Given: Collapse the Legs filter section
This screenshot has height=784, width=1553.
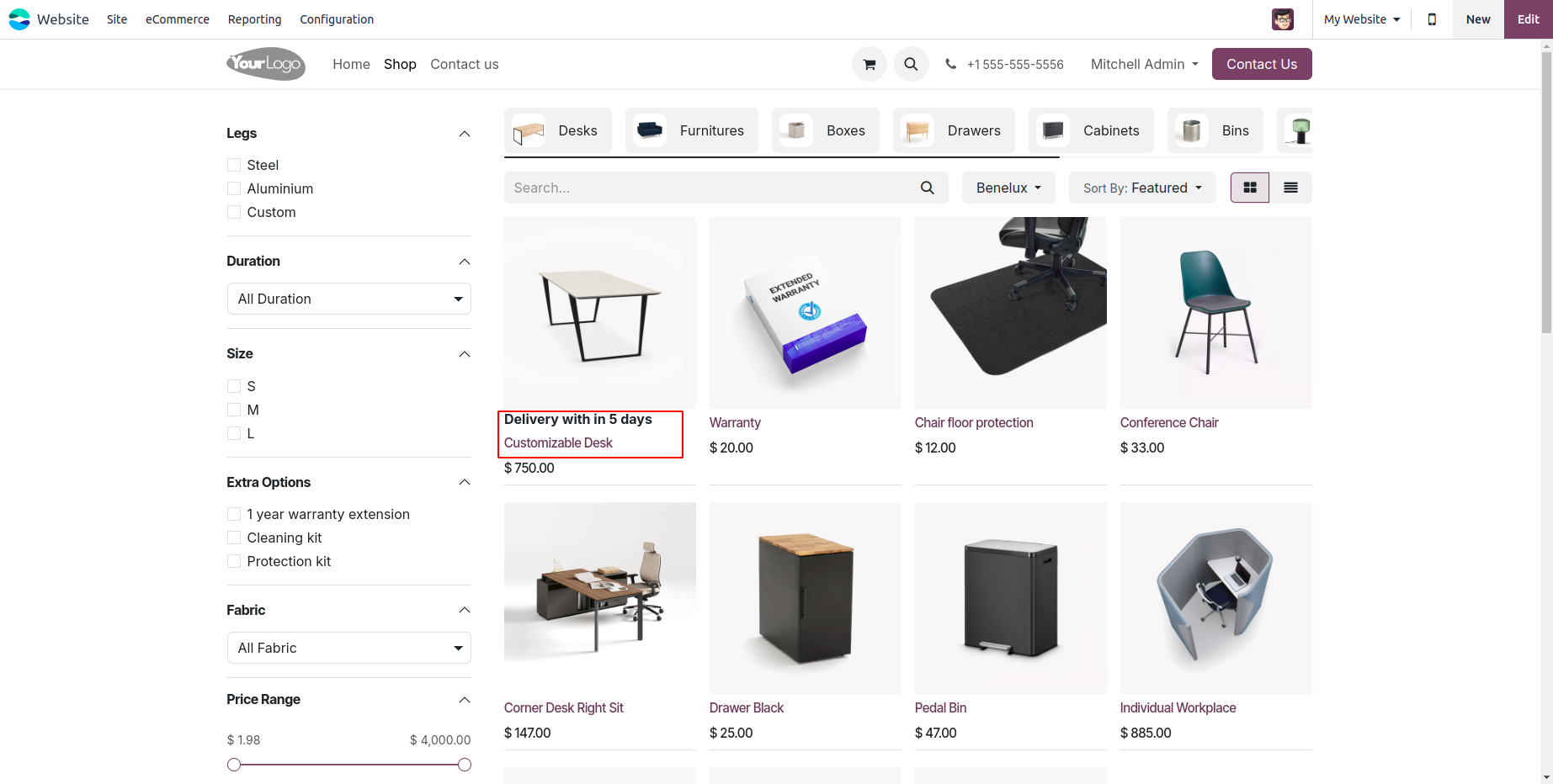Looking at the screenshot, I should pos(464,134).
